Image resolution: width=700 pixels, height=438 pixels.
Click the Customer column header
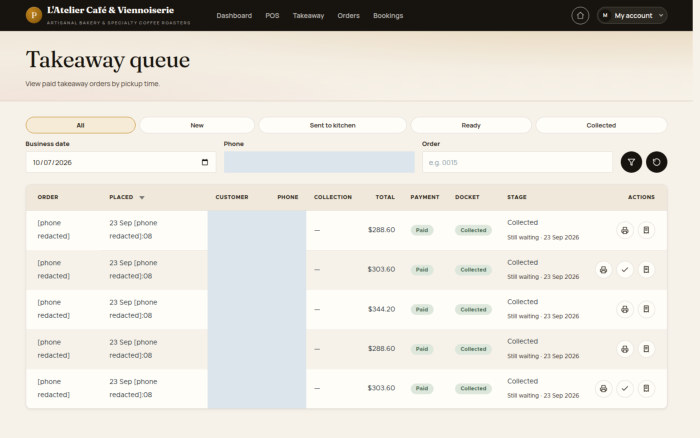[x=232, y=197]
